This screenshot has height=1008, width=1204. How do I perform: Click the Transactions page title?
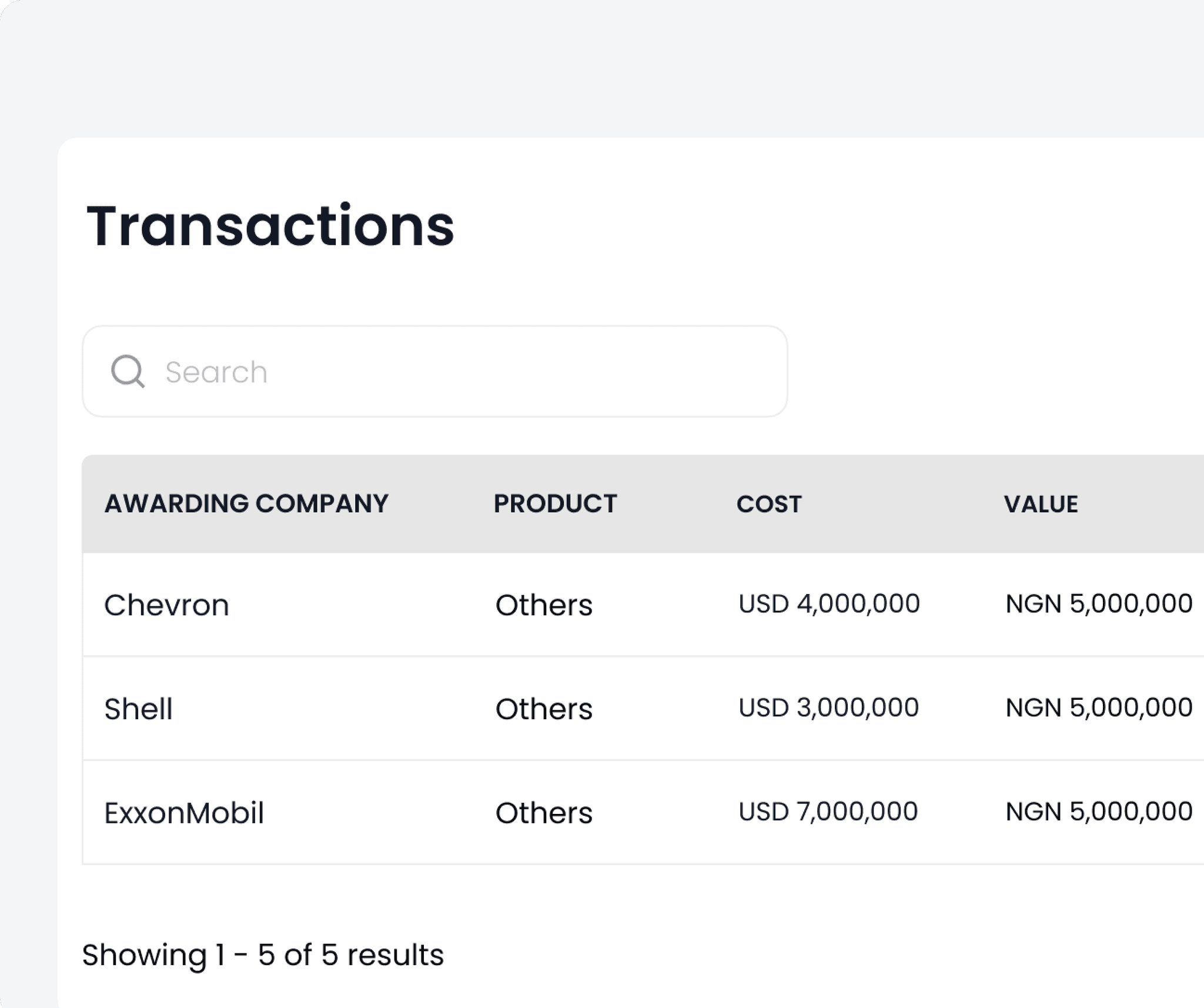tap(270, 226)
